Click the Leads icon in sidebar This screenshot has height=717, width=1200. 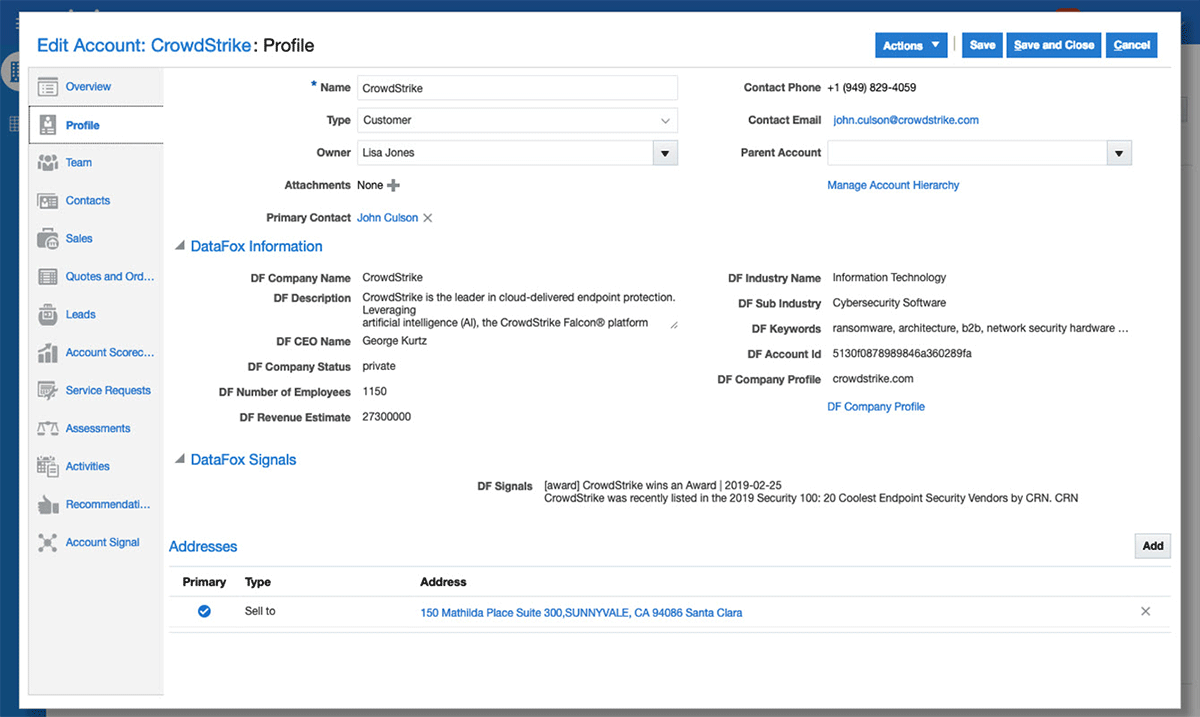[47, 315]
